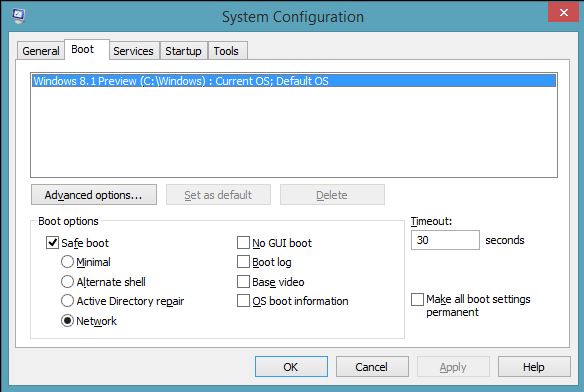Check Make all boot settings permanent
The height and width of the screenshot is (392, 584).
[x=417, y=299]
